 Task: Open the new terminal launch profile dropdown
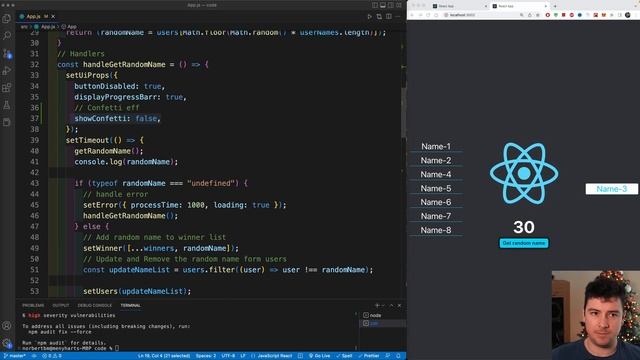[383, 305]
